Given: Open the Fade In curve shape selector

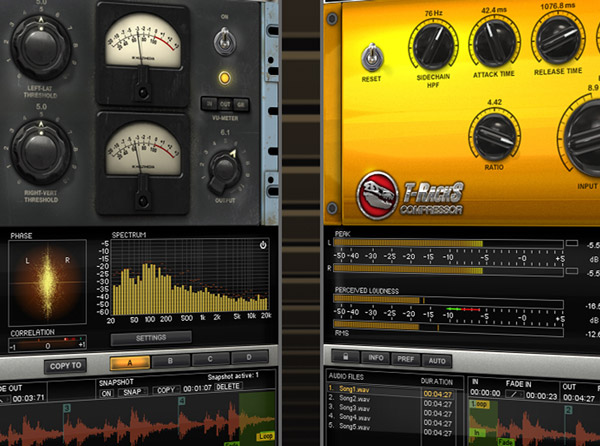Looking at the screenshot, I should (x=514, y=394).
